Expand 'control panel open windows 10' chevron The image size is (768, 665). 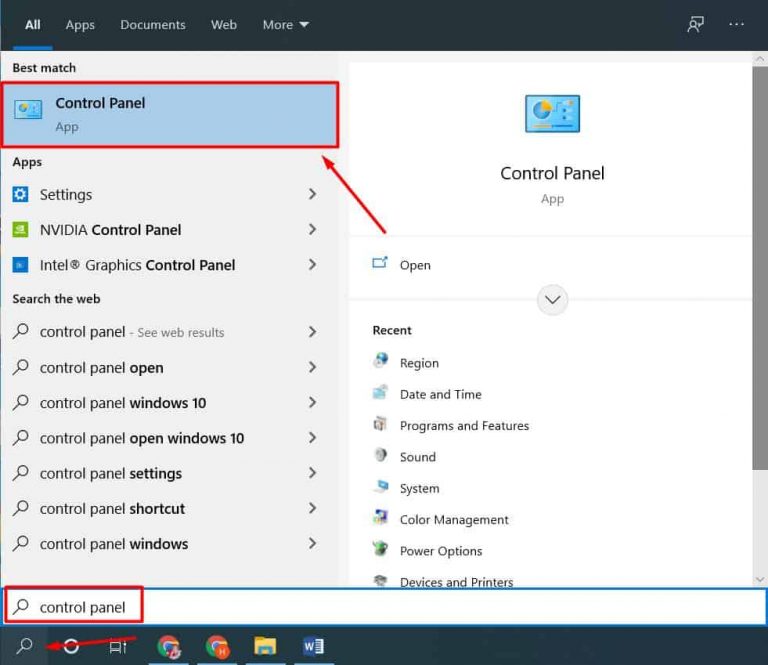point(312,437)
